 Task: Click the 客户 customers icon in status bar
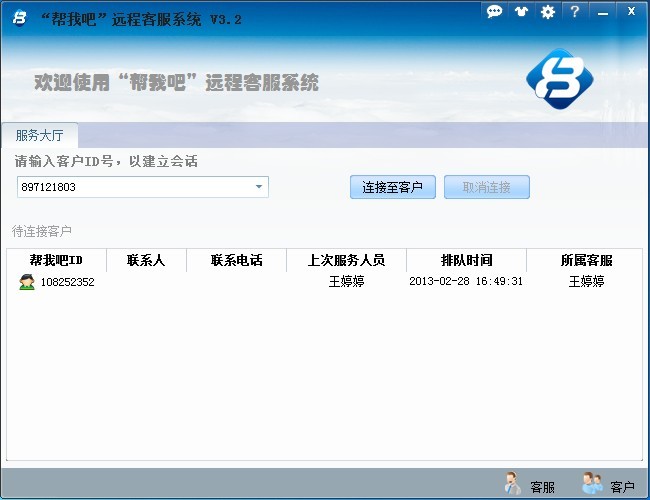[x=592, y=483]
